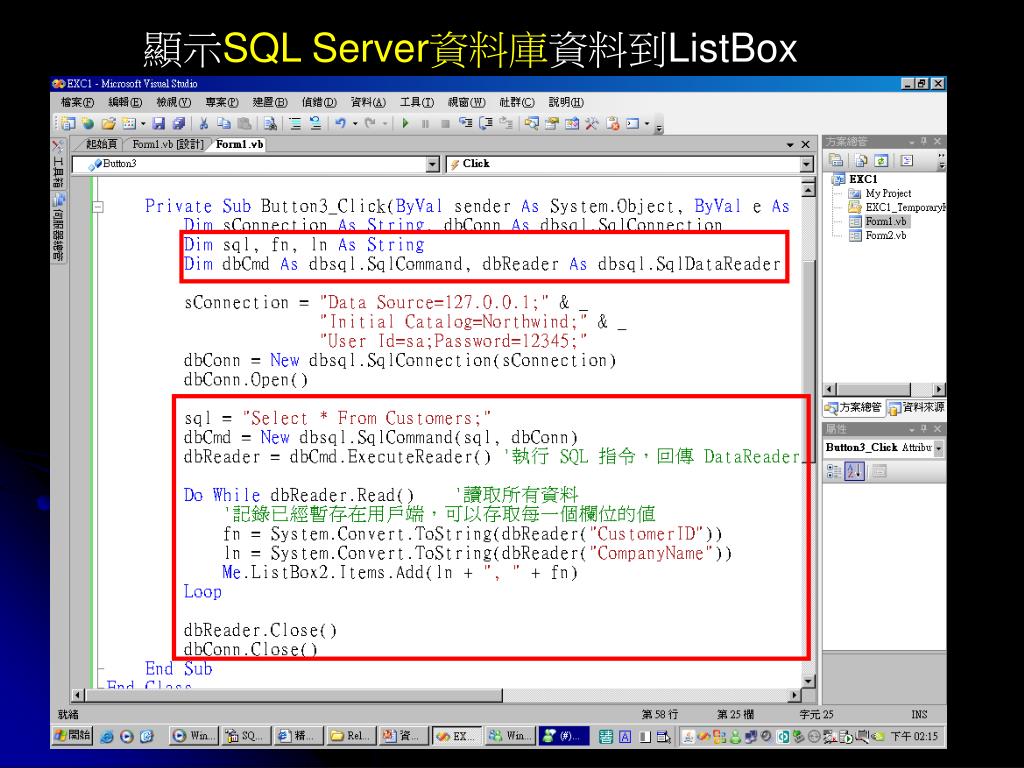Click the Uncomment lines icon
Viewport: 1024px width, 768px height.
coord(315,123)
